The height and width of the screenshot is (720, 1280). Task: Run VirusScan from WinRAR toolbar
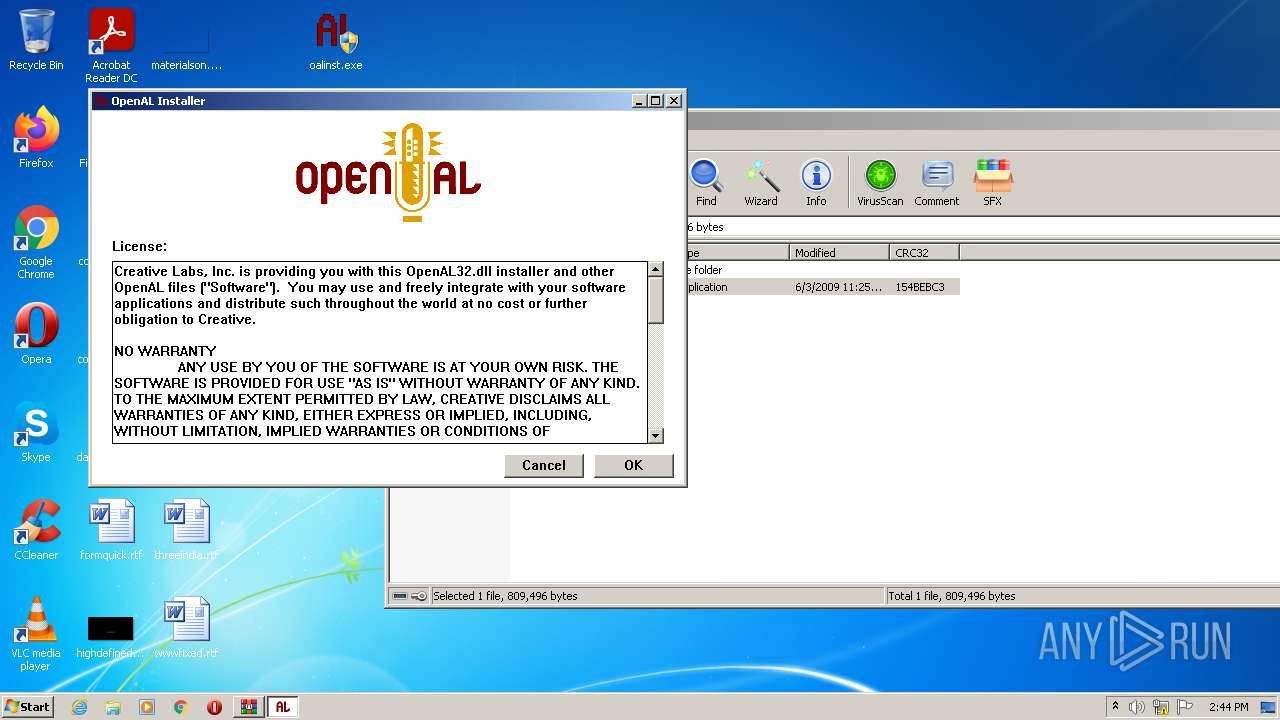880,183
